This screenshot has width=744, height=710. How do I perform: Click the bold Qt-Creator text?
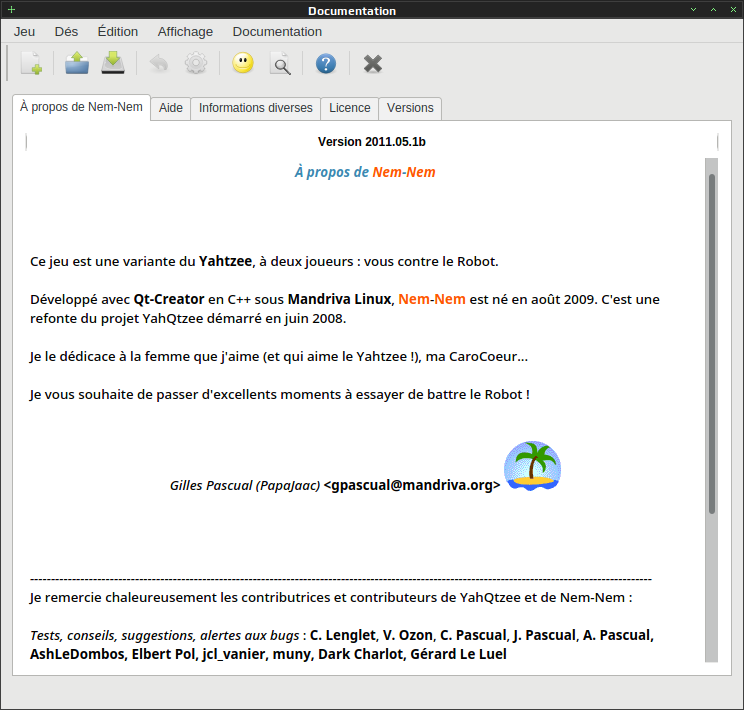tap(169, 299)
